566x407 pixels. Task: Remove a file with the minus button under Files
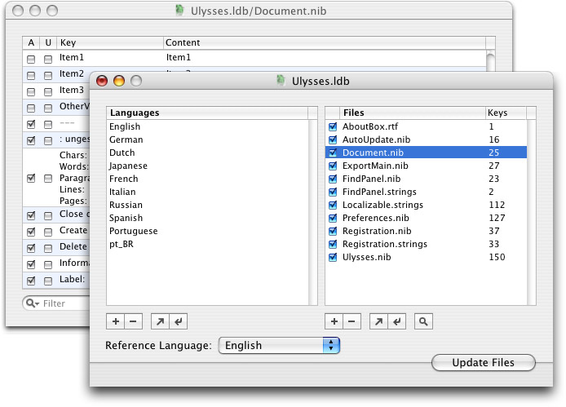[x=352, y=321]
